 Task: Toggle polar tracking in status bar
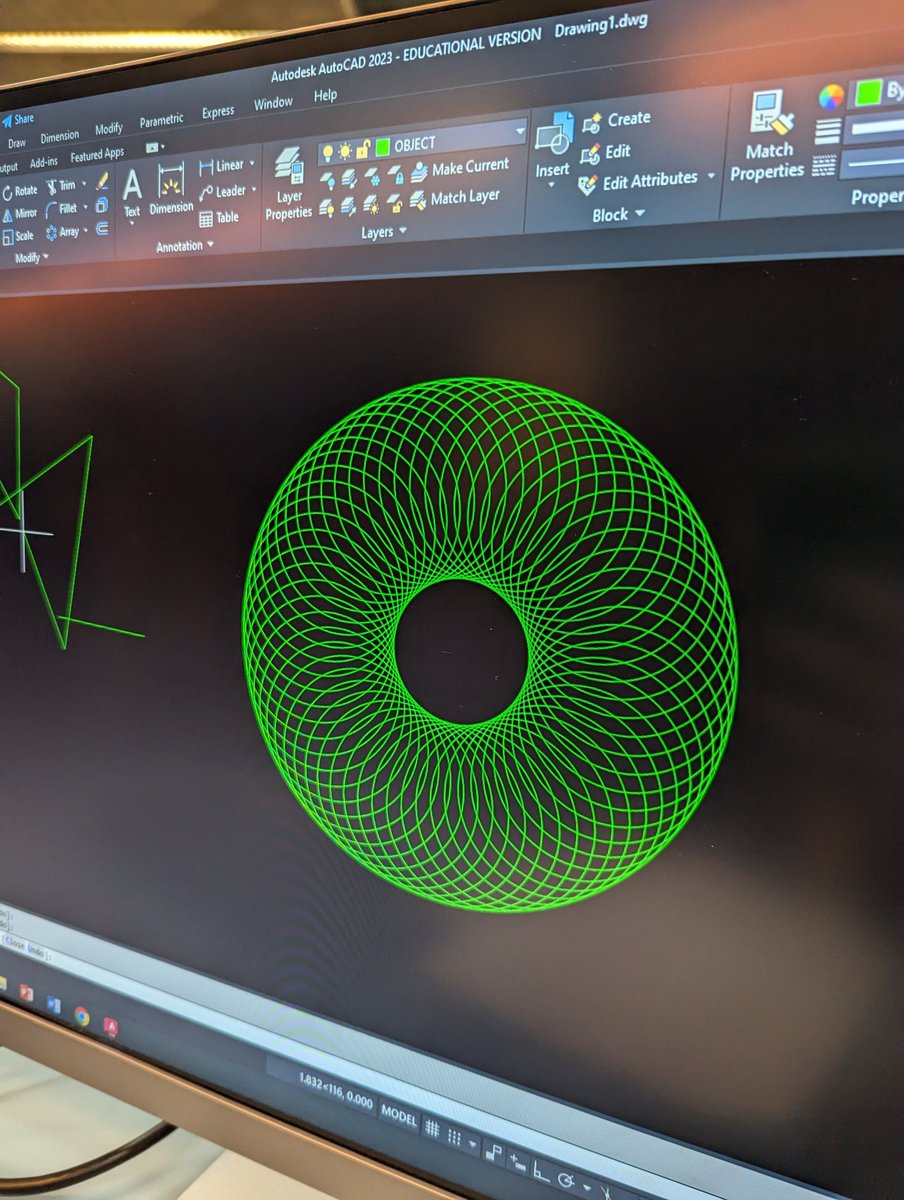tap(566, 1180)
